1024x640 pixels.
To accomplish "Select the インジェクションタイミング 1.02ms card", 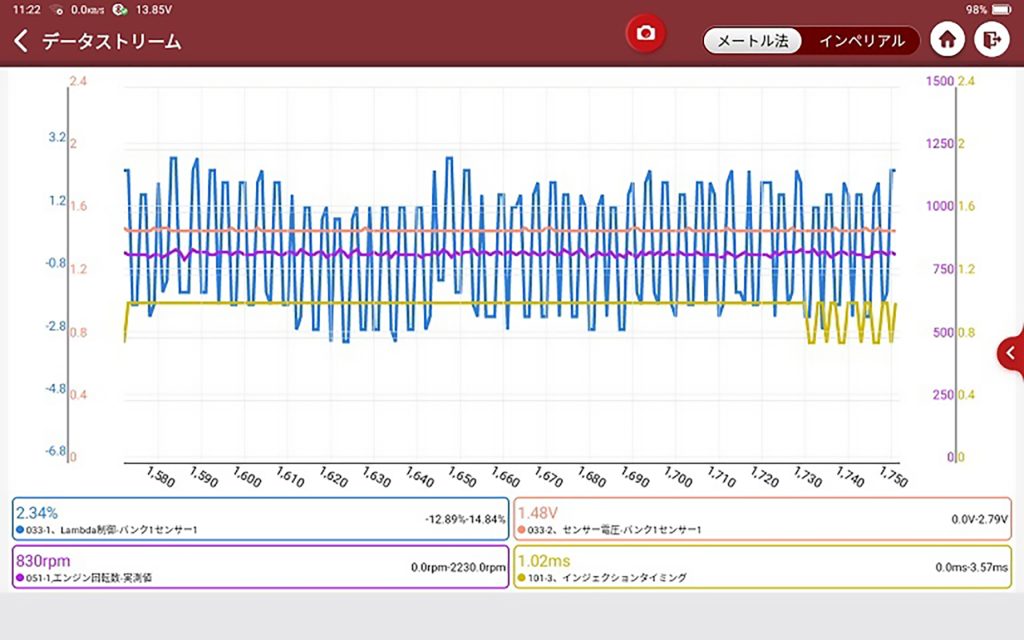I will point(762,567).
